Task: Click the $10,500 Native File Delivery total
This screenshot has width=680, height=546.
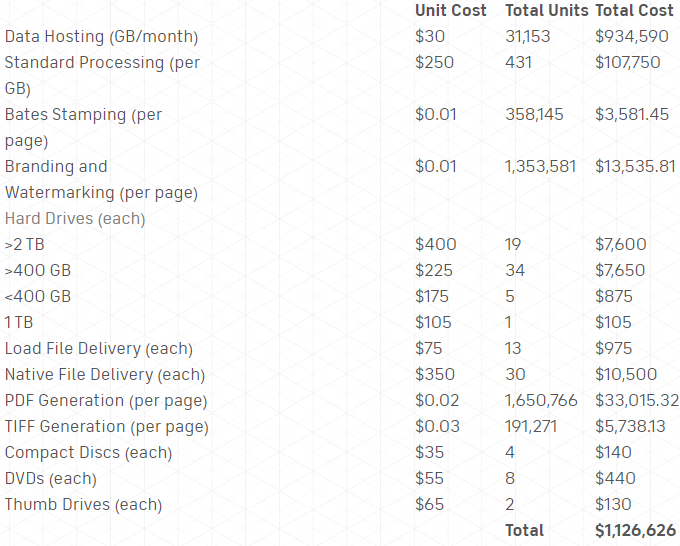Action: pyautogui.click(x=627, y=375)
